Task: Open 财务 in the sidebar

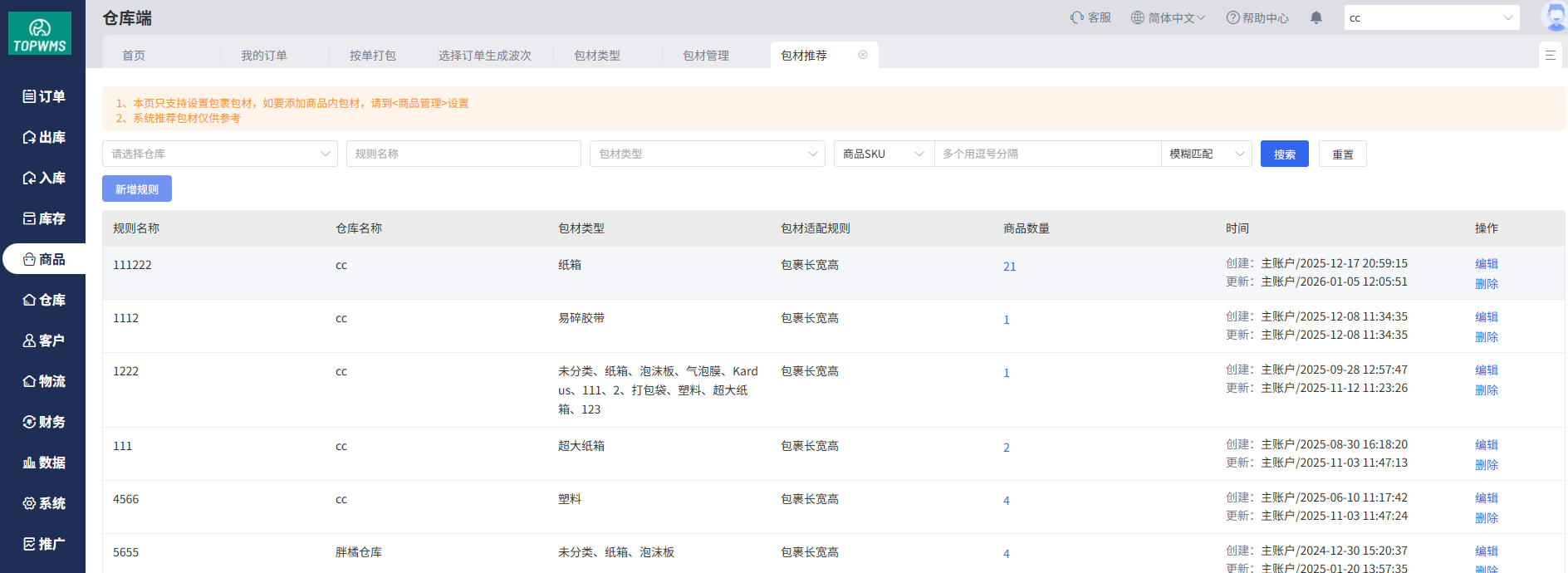Action: (43, 422)
